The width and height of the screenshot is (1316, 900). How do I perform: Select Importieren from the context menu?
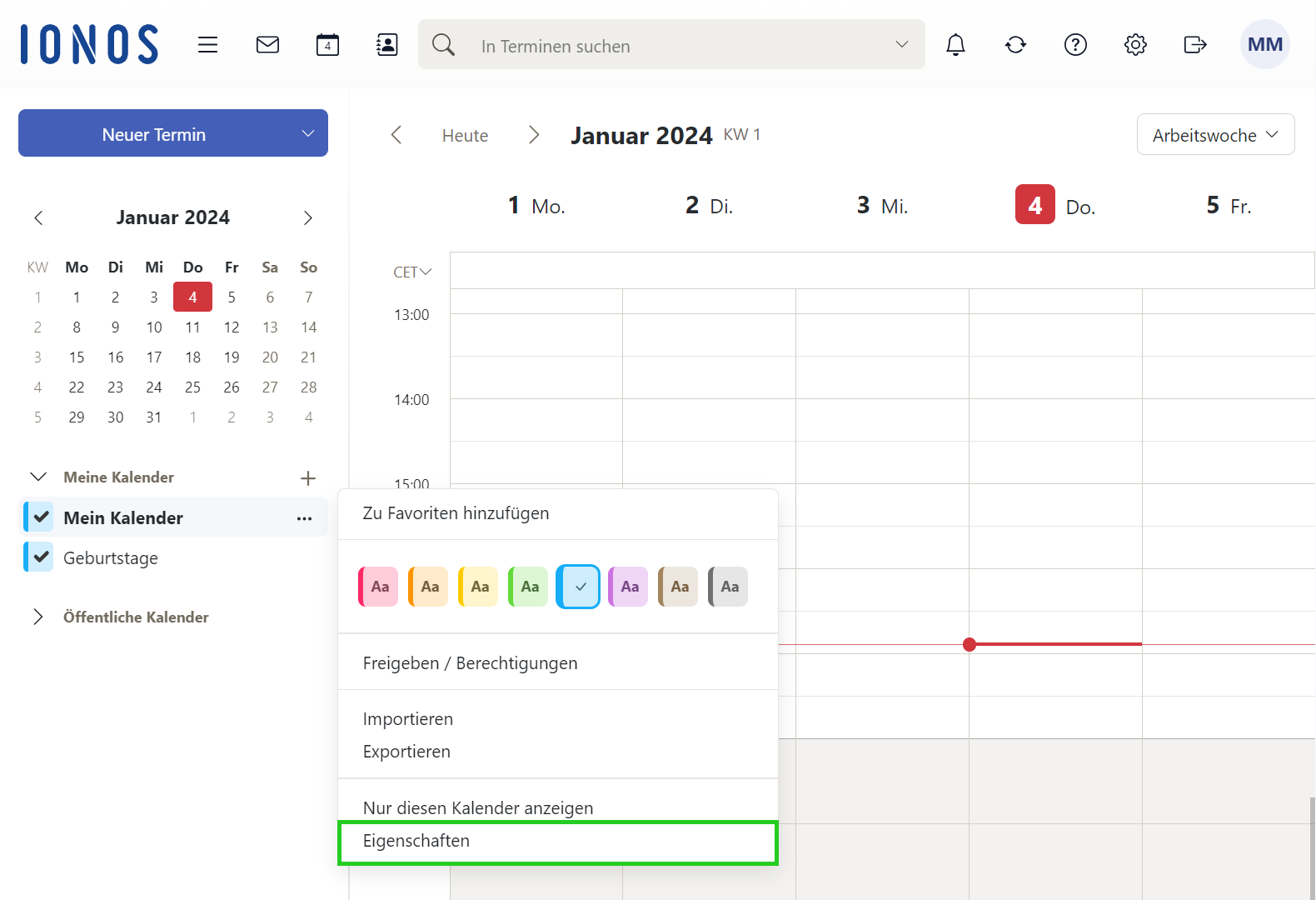pos(558,719)
